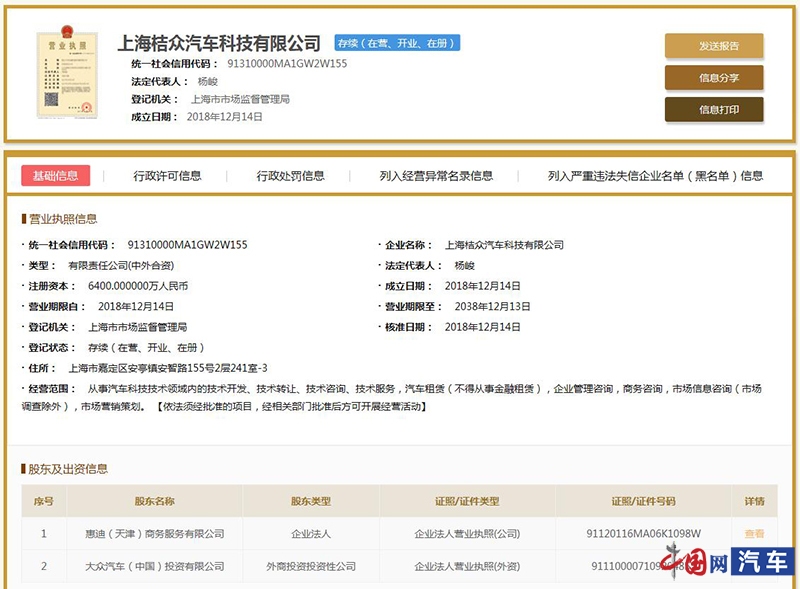Click the cell 外商投资投资性公司
Screen dimensions: 800x589
[311, 566]
